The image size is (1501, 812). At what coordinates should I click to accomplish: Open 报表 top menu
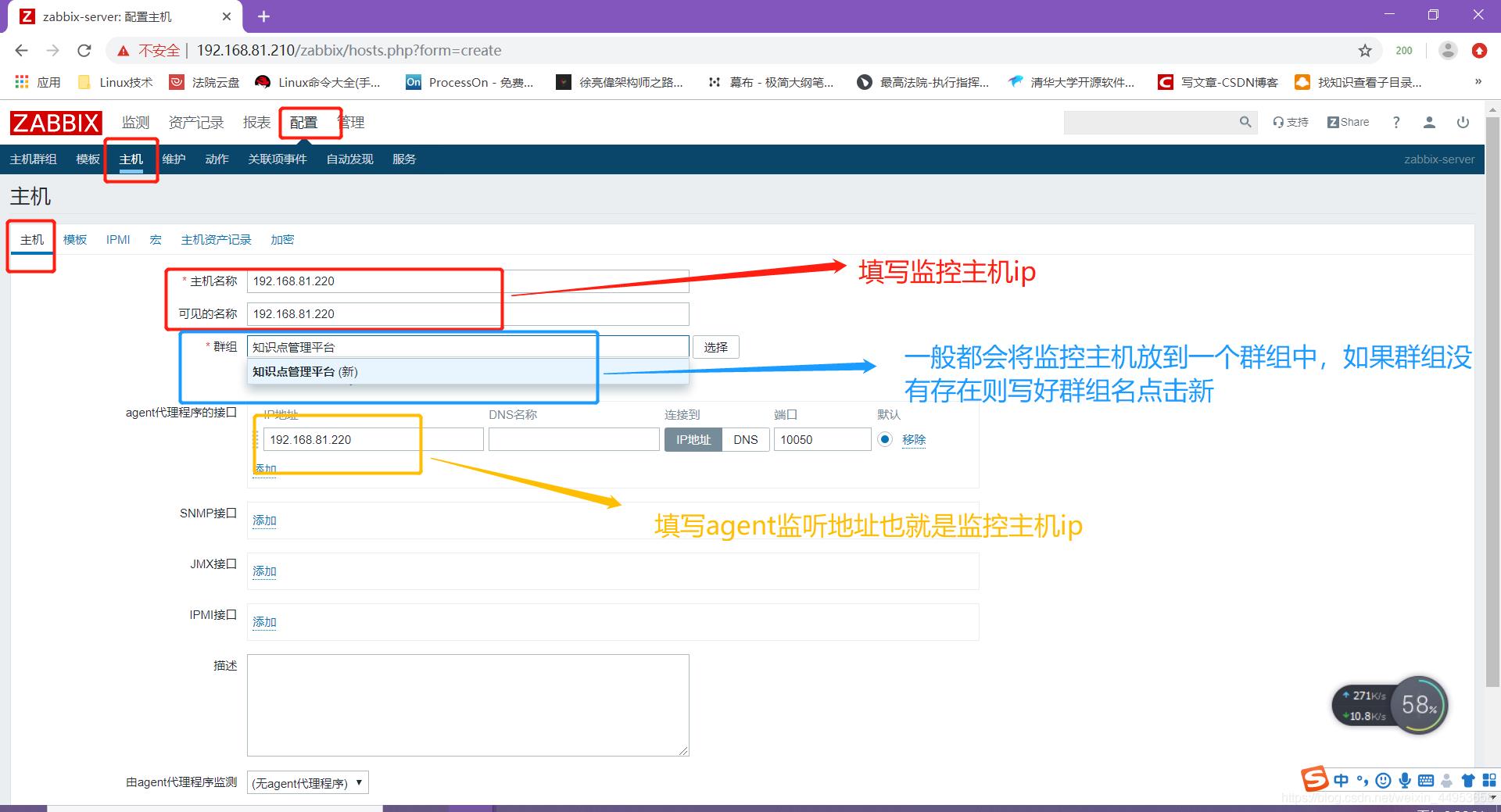[256, 123]
